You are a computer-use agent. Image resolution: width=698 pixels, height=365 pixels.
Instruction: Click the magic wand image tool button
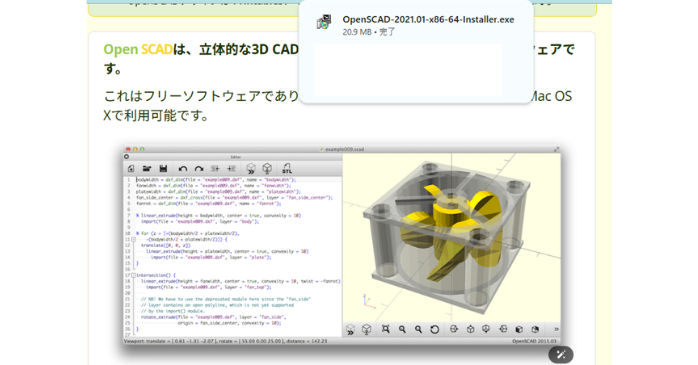pos(561,355)
